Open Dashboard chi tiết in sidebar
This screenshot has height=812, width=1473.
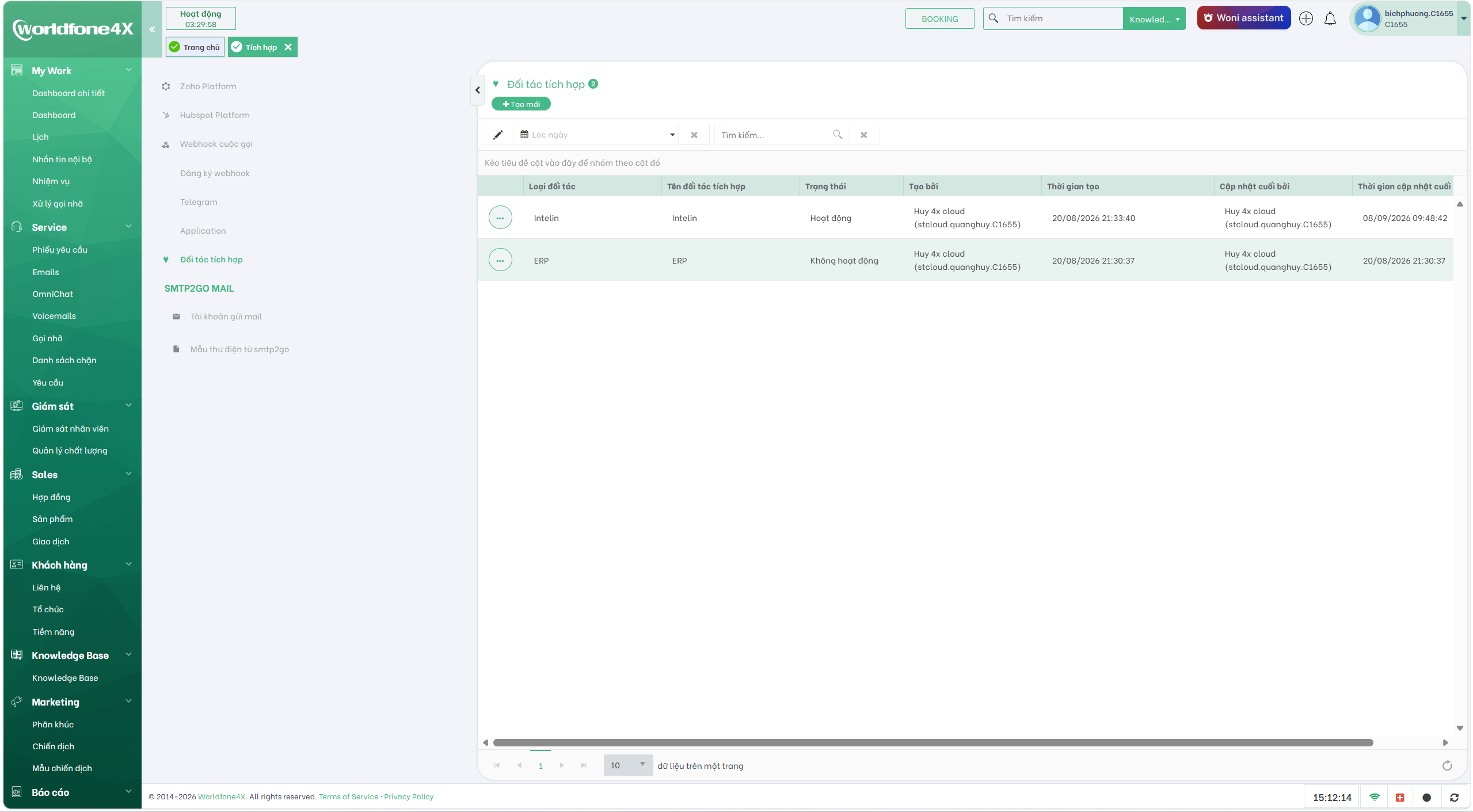(68, 93)
